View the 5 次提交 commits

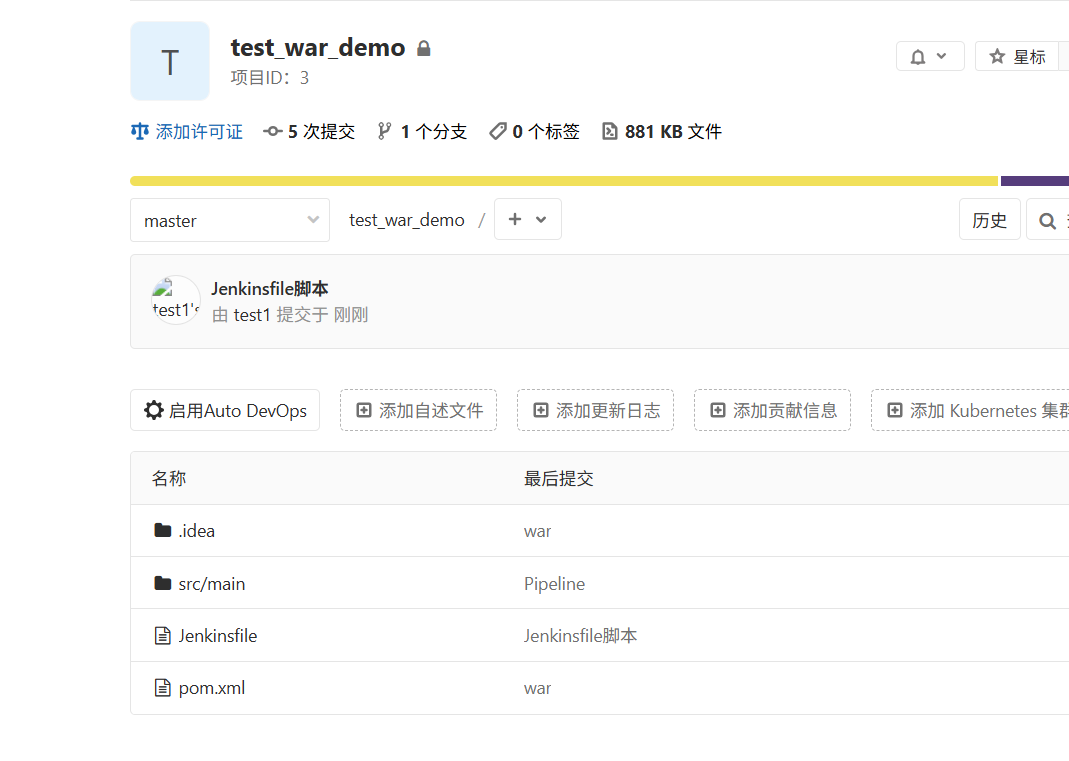tap(309, 132)
